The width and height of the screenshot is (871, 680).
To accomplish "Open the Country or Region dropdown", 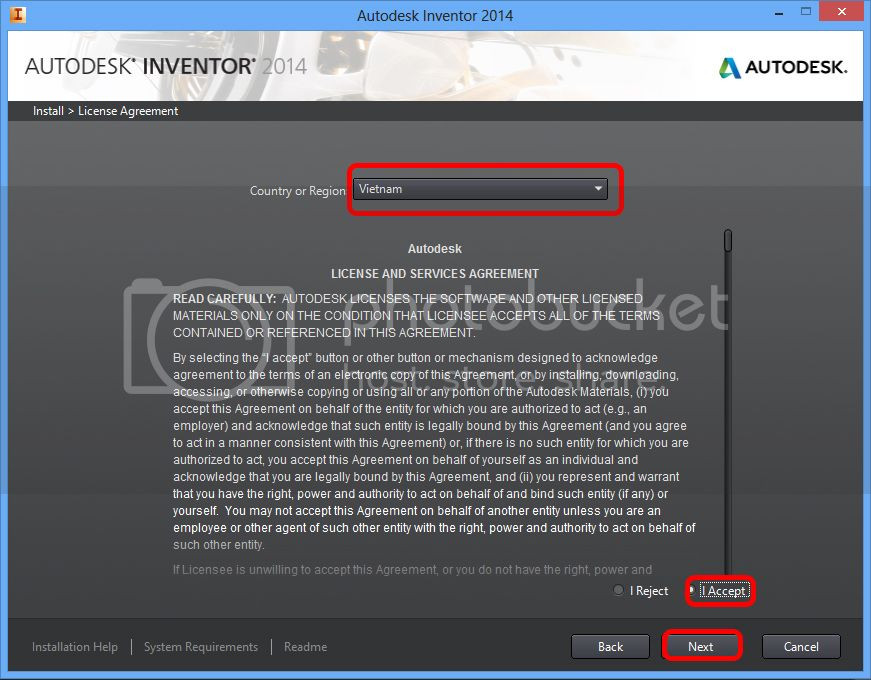I will [480, 189].
